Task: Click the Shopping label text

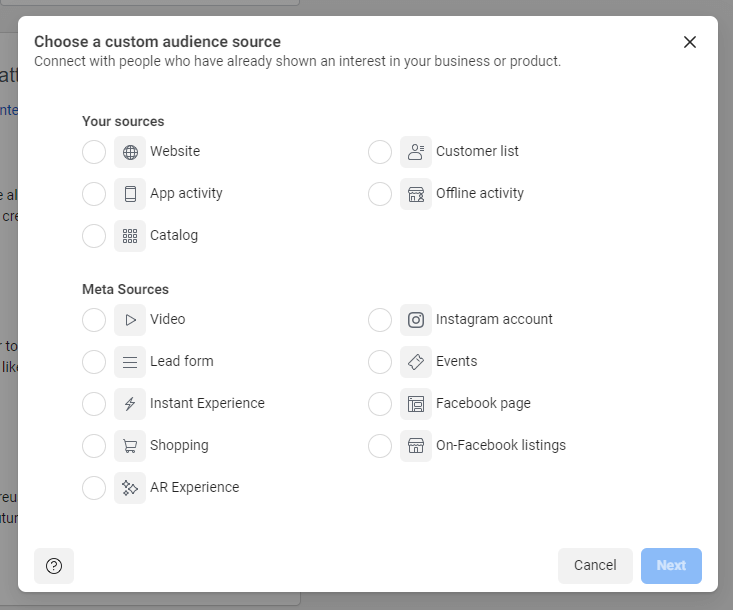Action: click(x=179, y=445)
